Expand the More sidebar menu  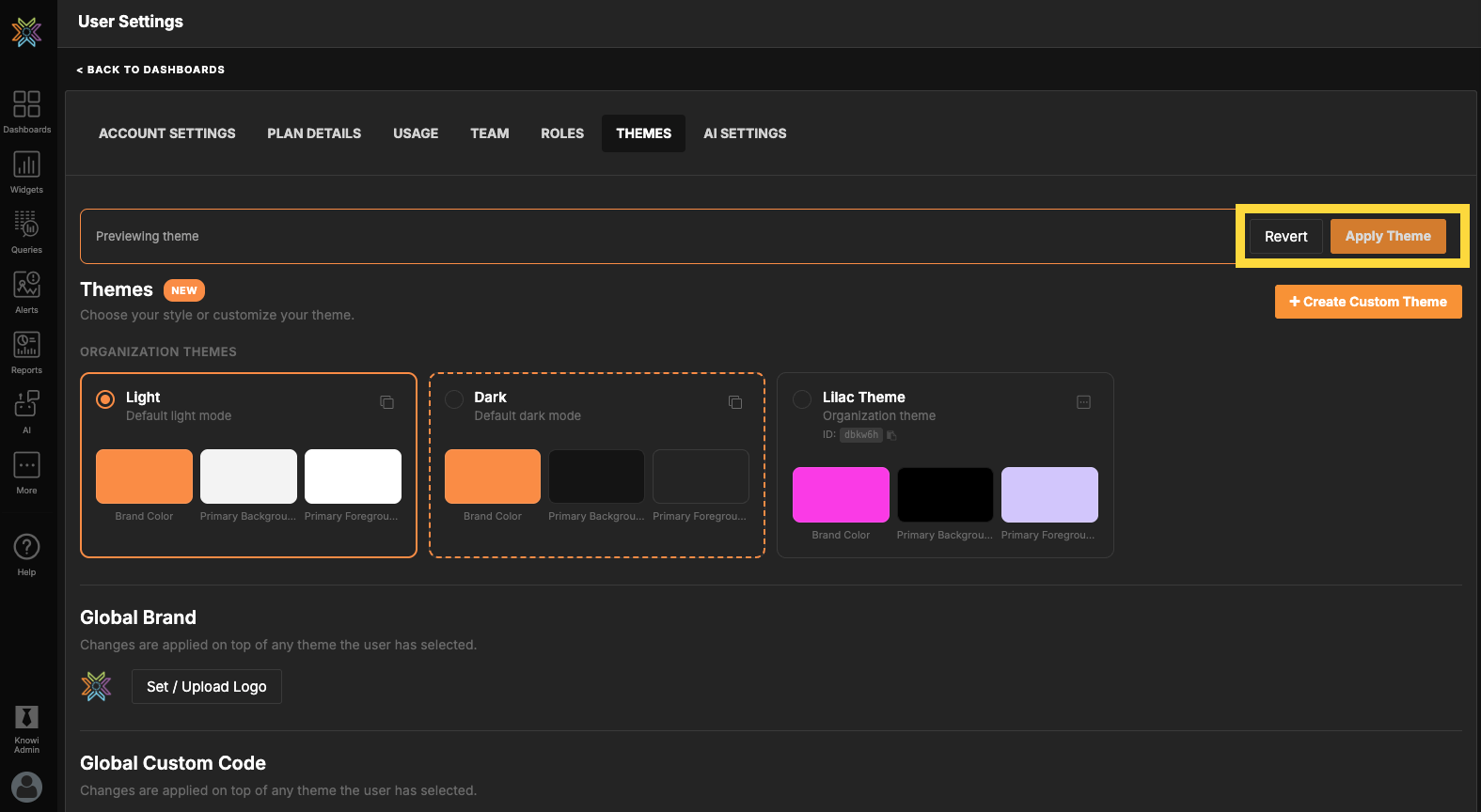coord(26,466)
